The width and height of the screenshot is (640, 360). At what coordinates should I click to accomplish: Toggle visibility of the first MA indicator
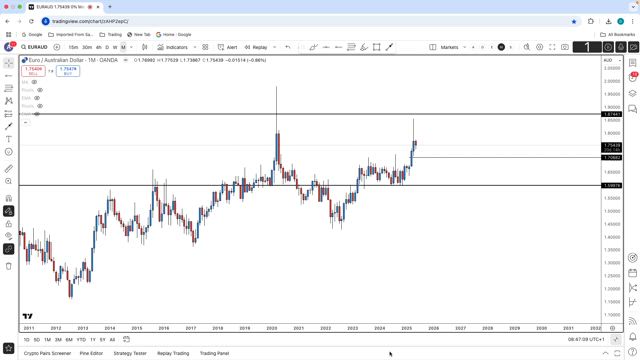coord(34,82)
